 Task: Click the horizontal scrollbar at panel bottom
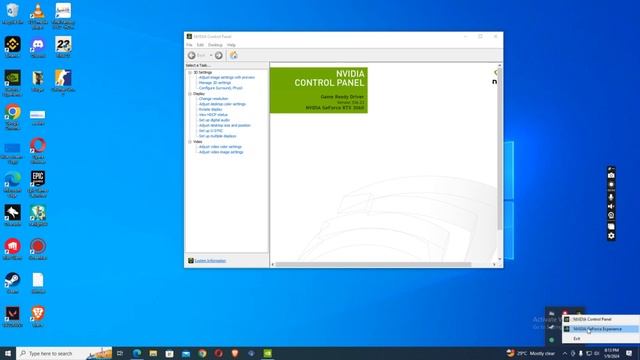click(x=373, y=264)
